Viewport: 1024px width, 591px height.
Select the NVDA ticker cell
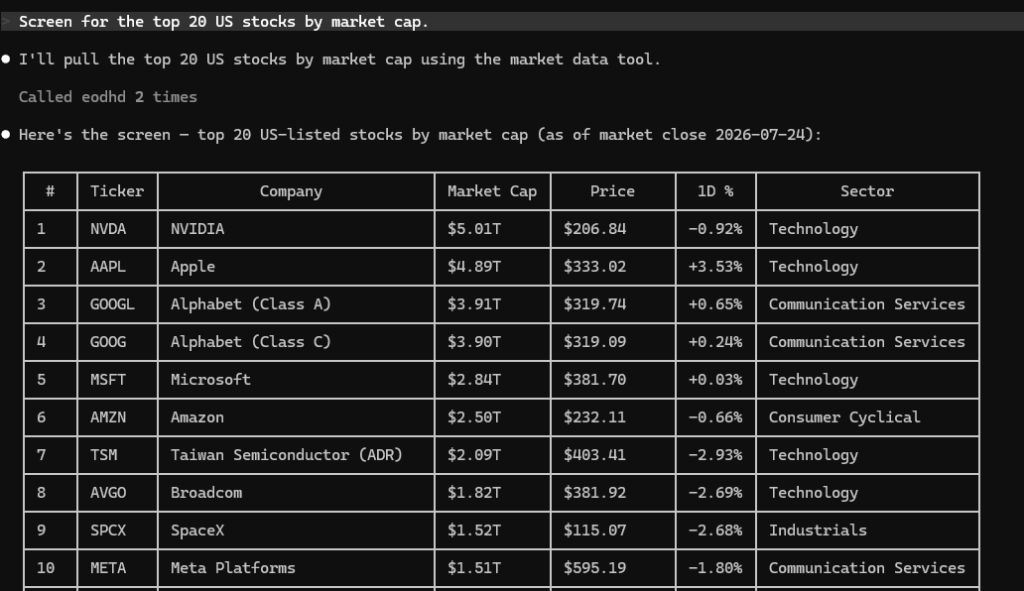click(x=117, y=229)
